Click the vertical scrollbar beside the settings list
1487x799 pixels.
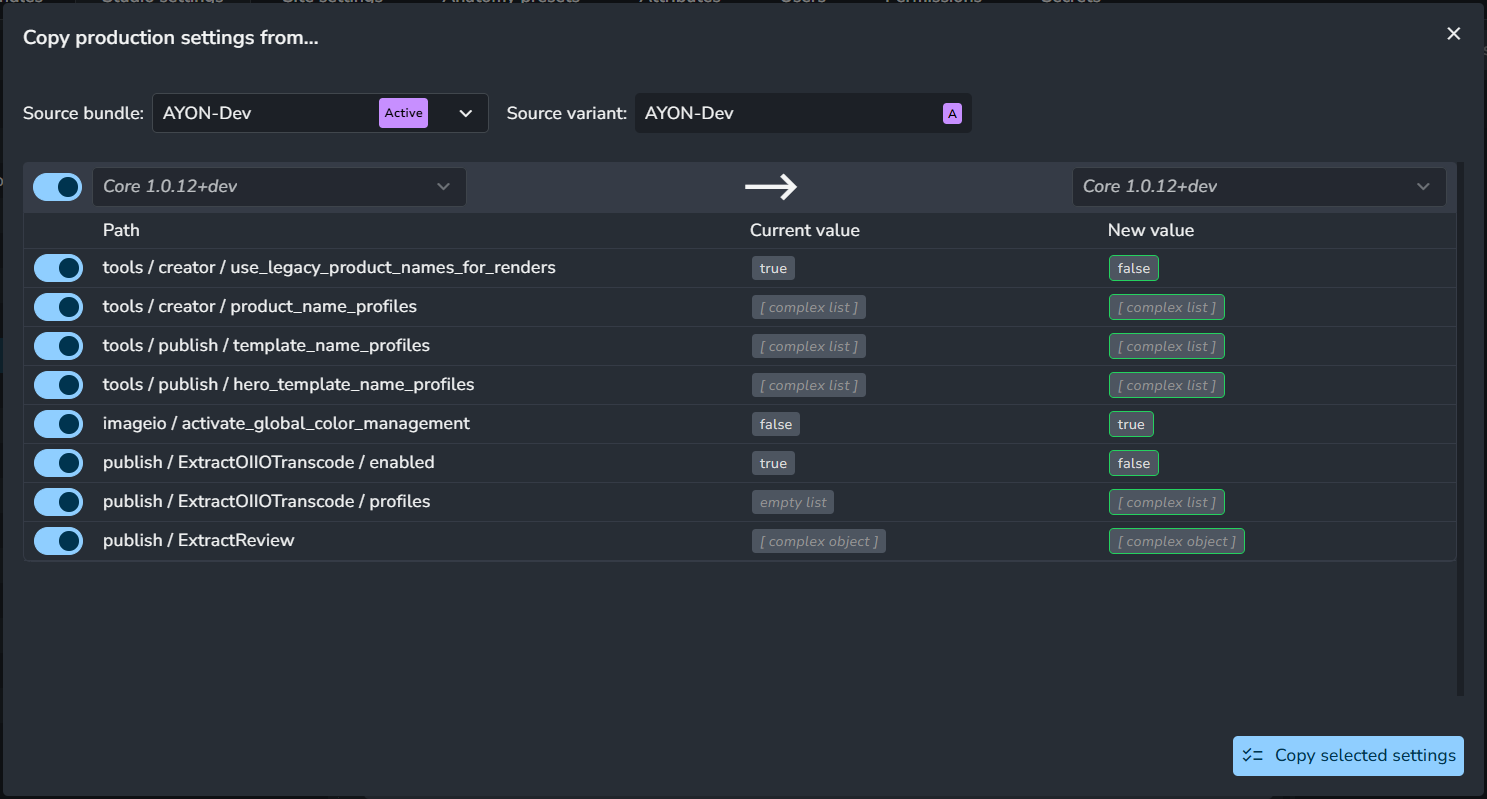pyautogui.click(x=1460, y=430)
